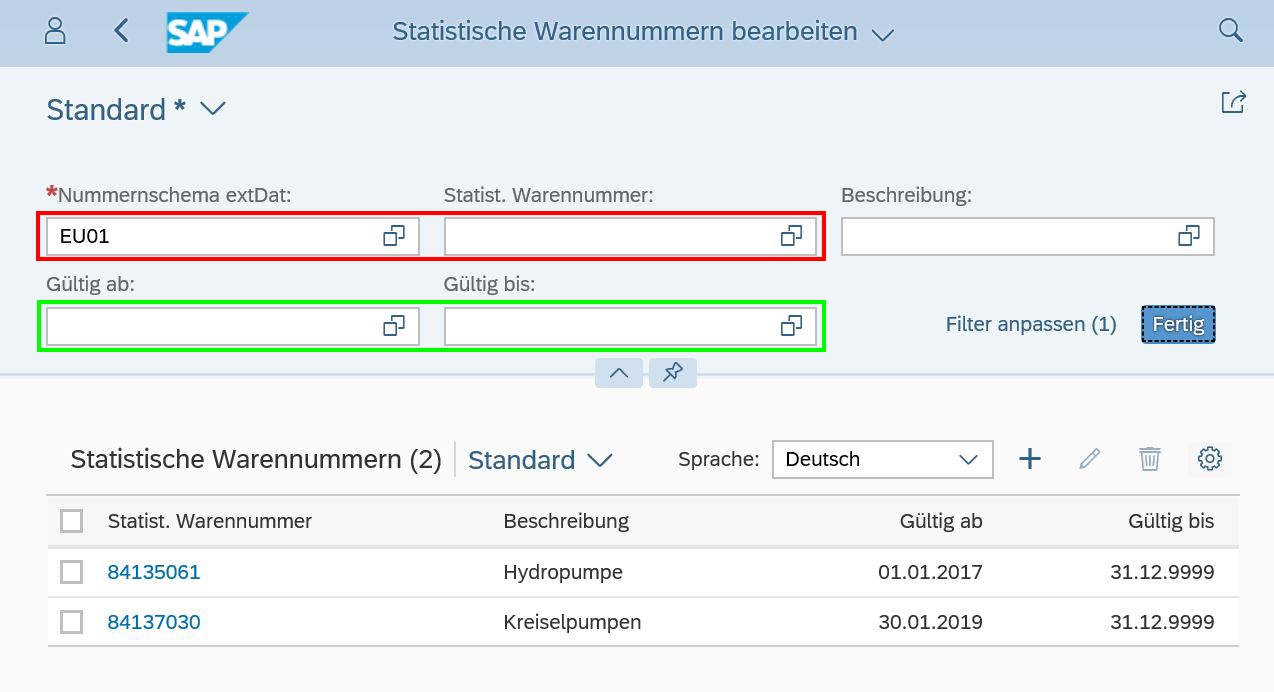
Task: Click the SAP logo
Action: (x=206, y=32)
